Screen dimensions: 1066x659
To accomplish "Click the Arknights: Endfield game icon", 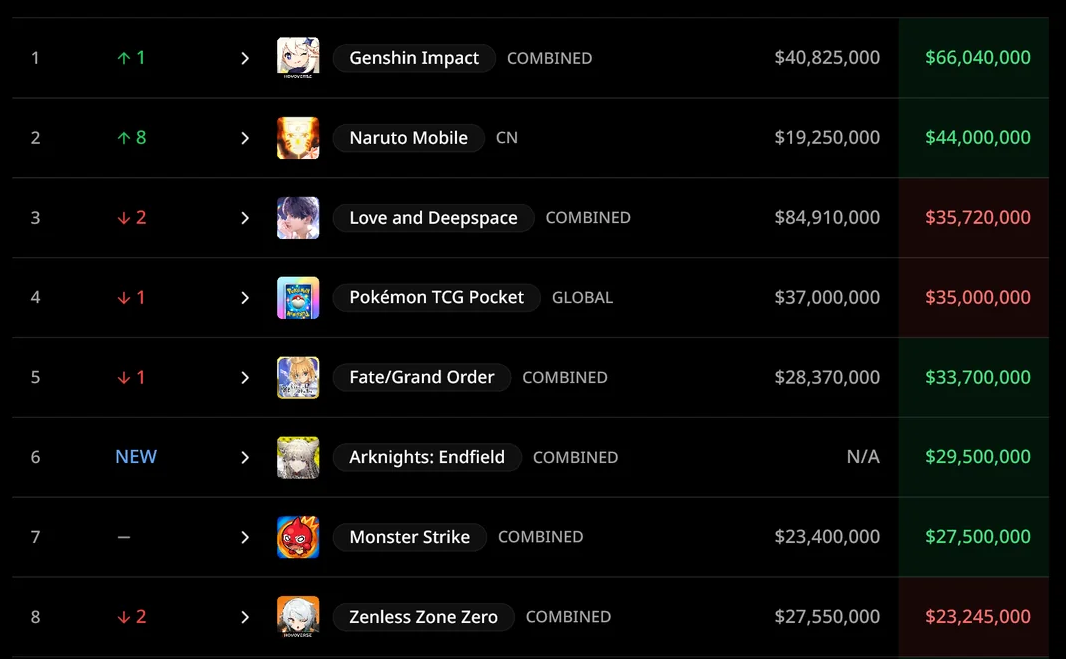I will 298,458.
